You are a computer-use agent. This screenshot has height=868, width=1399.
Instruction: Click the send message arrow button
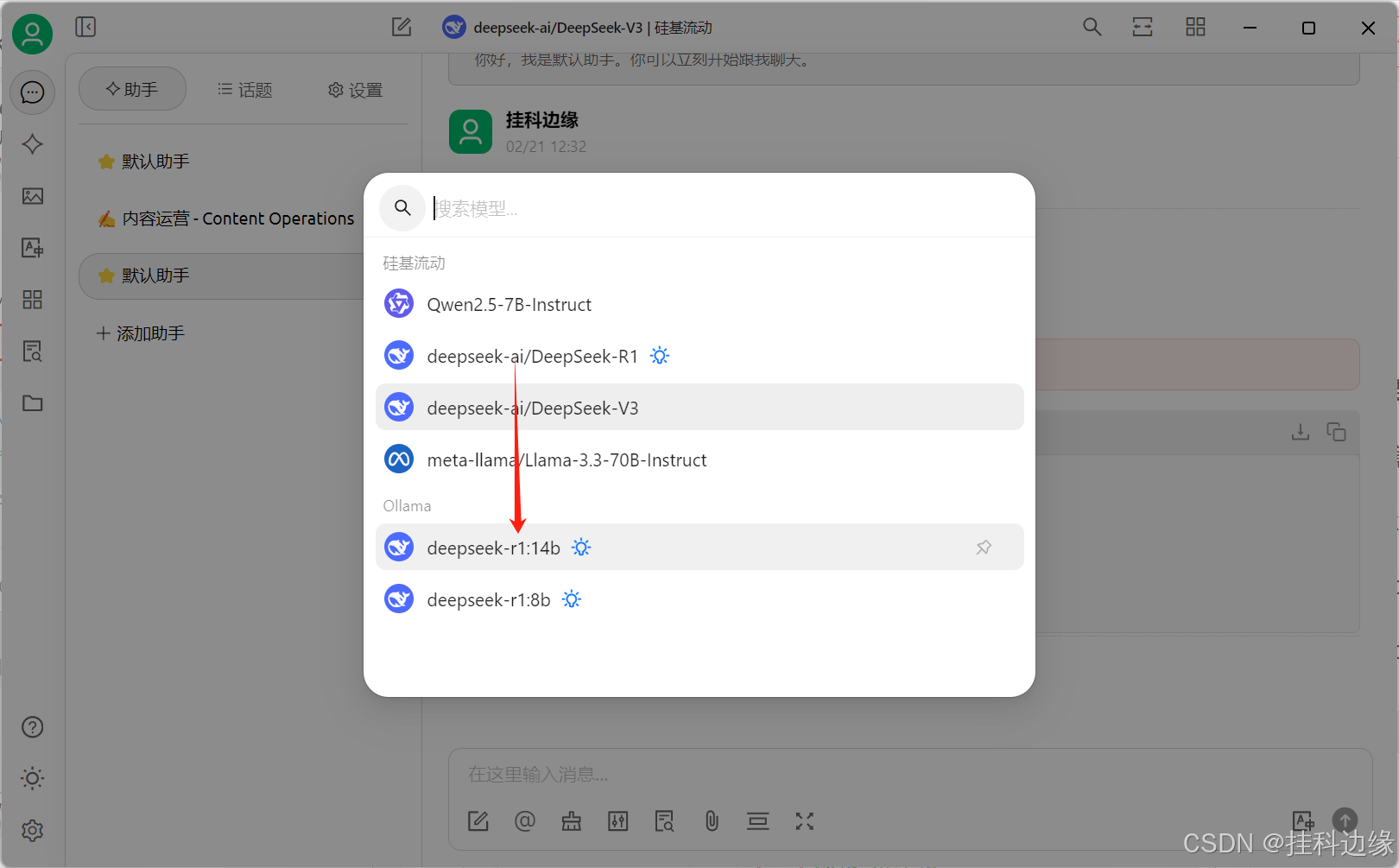(1345, 820)
